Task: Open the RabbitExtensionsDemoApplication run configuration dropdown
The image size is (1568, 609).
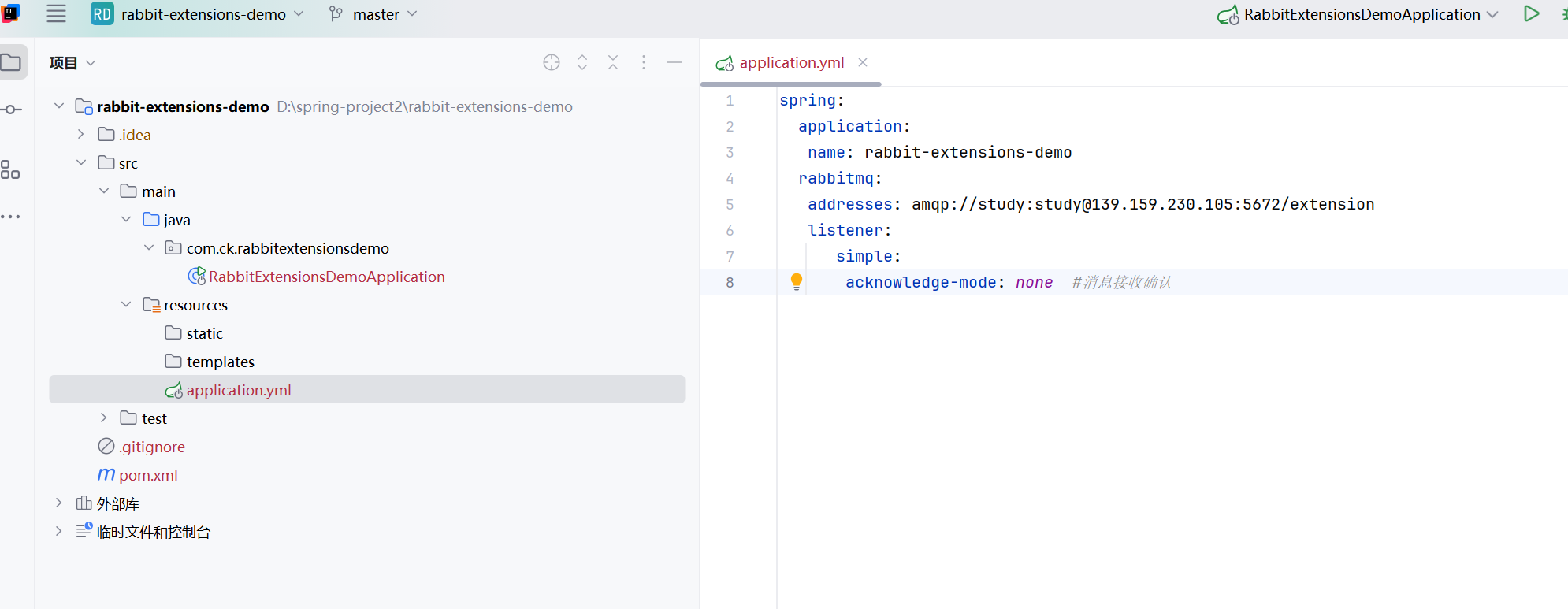Action: (1358, 14)
